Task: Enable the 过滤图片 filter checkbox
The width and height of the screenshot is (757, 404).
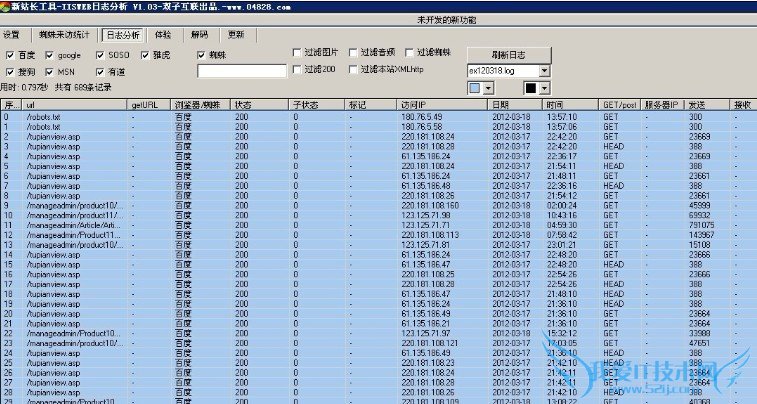Action: point(297,53)
